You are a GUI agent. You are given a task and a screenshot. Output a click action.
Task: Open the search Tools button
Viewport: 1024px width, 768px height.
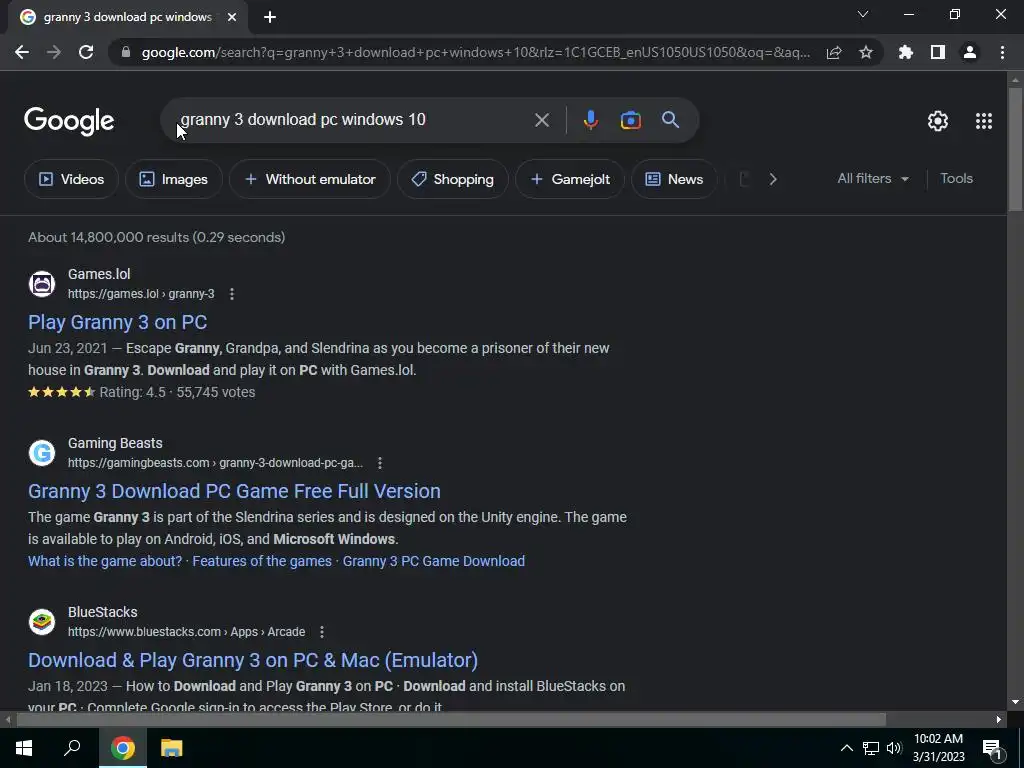(x=956, y=178)
